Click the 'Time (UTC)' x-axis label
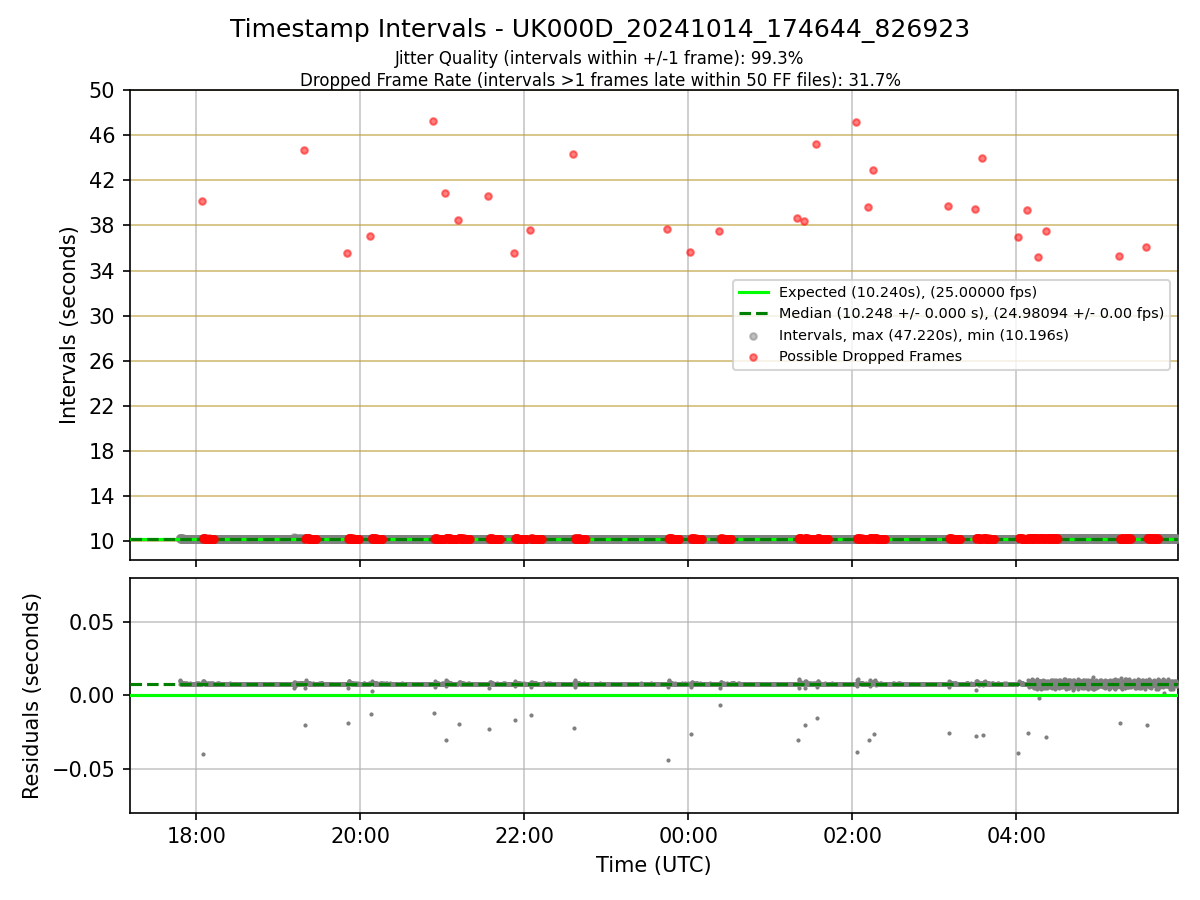 coord(653,865)
